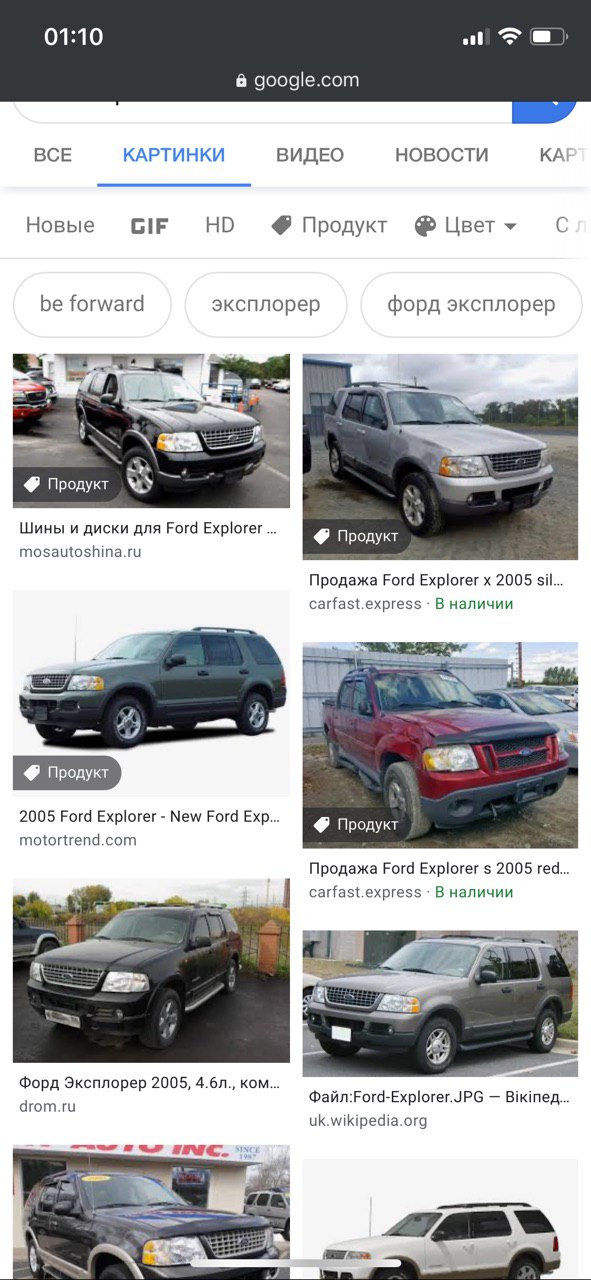The image size is (591, 1280).
Task: Select the GIF filter icon
Action: 150,226
